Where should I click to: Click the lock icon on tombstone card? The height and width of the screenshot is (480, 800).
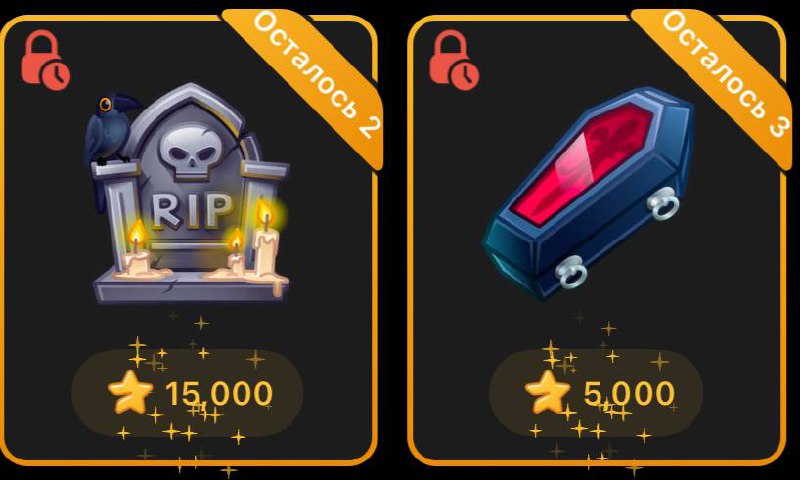point(45,60)
